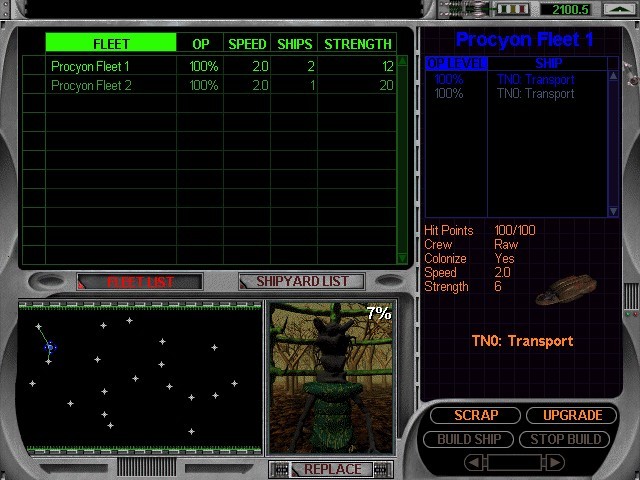Click fleet list scrollbar up arrow
This screenshot has height=480, width=640.
402,62
